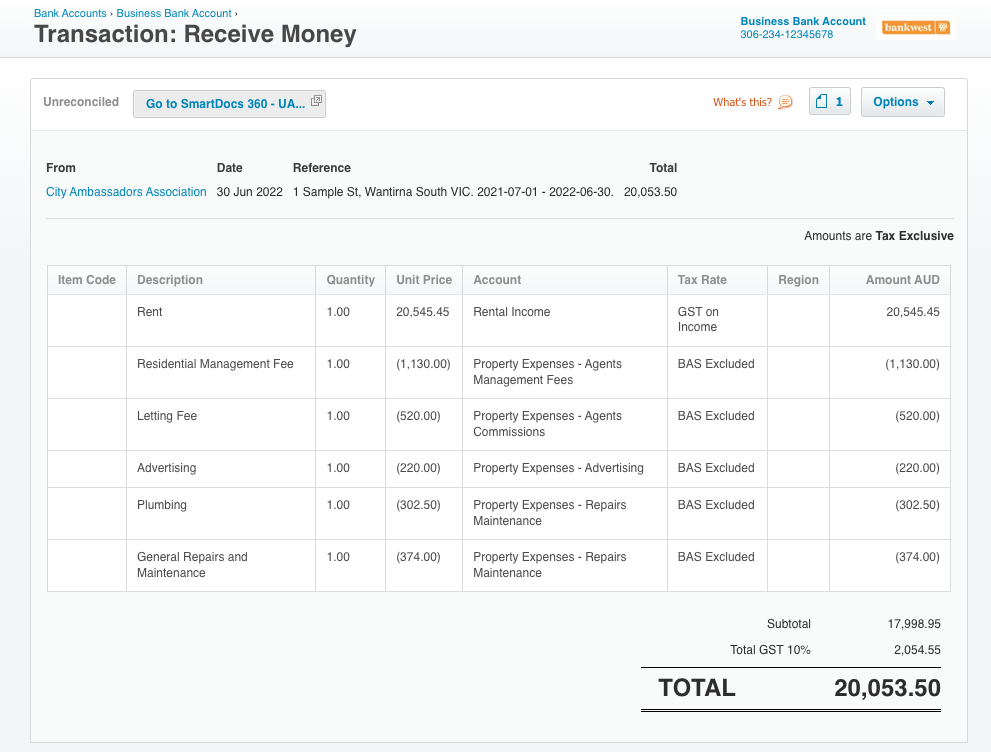Click the Amount AUD column header

902,280
